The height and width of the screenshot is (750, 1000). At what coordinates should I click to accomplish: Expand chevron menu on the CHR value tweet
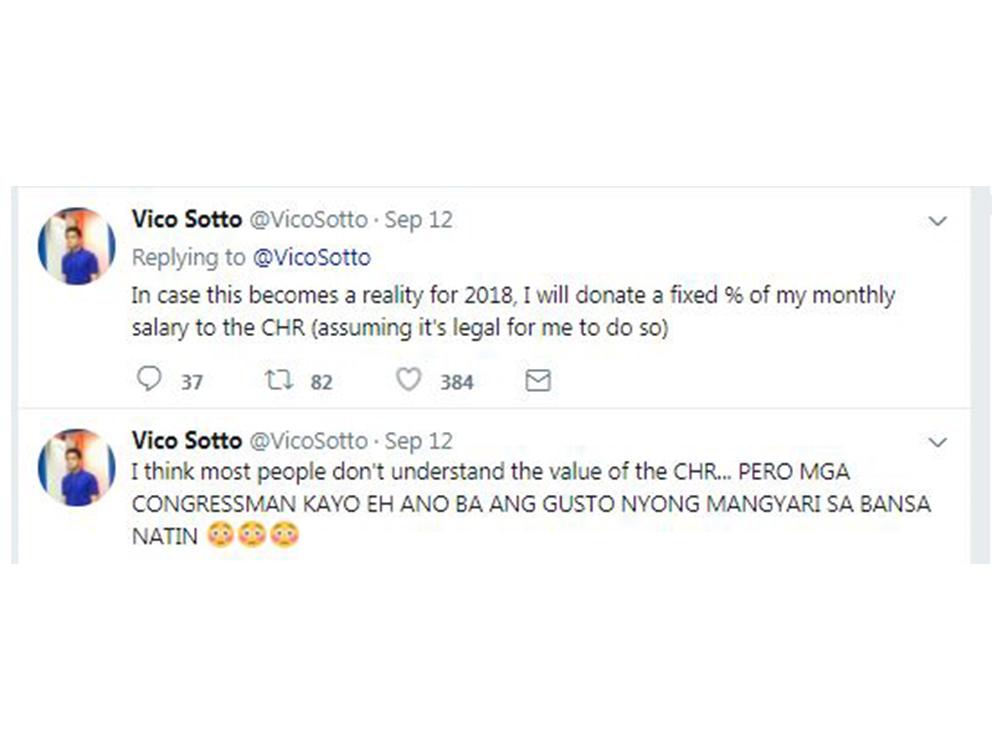[938, 441]
